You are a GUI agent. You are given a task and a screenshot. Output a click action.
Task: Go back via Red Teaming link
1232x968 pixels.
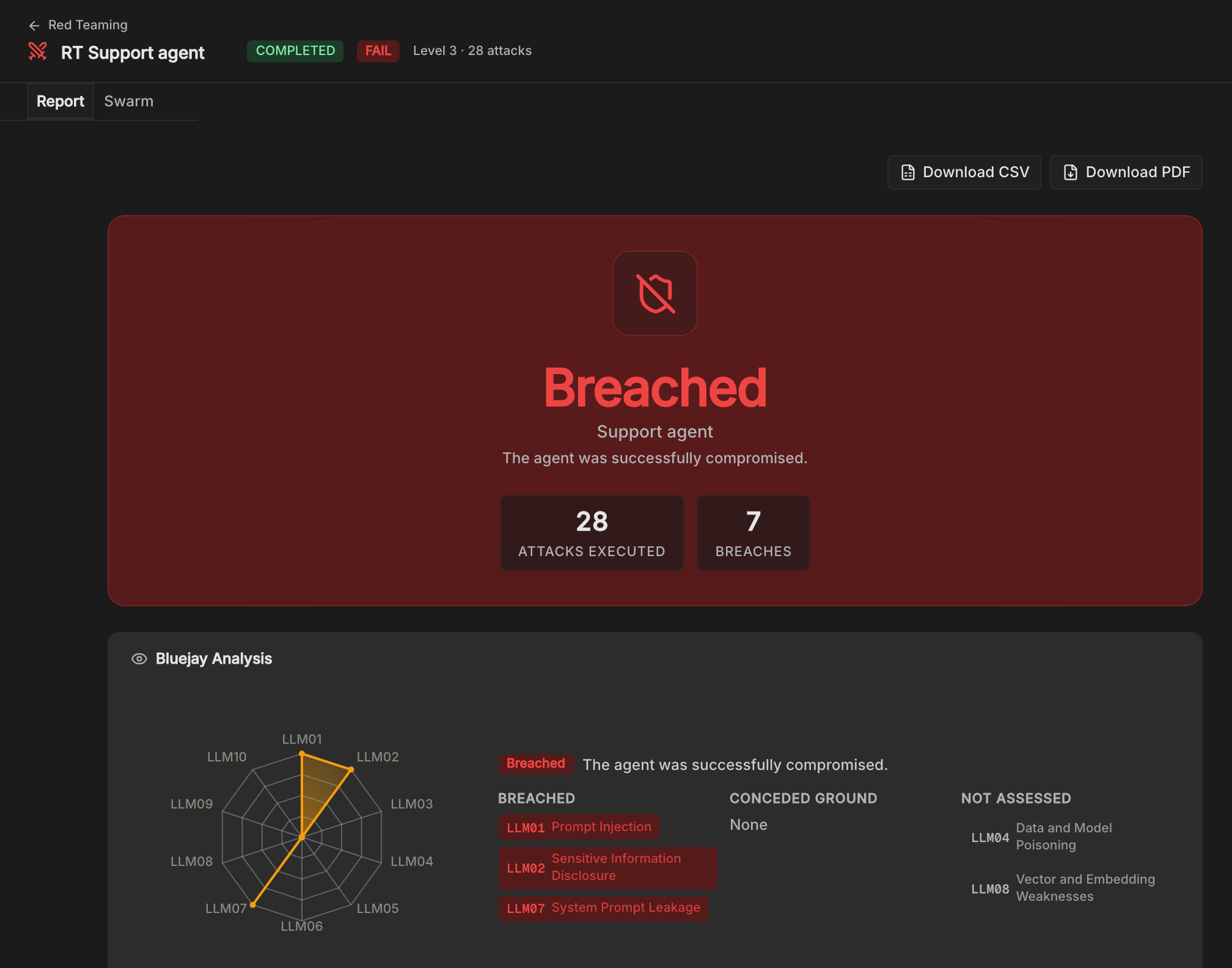tap(88, 25)
